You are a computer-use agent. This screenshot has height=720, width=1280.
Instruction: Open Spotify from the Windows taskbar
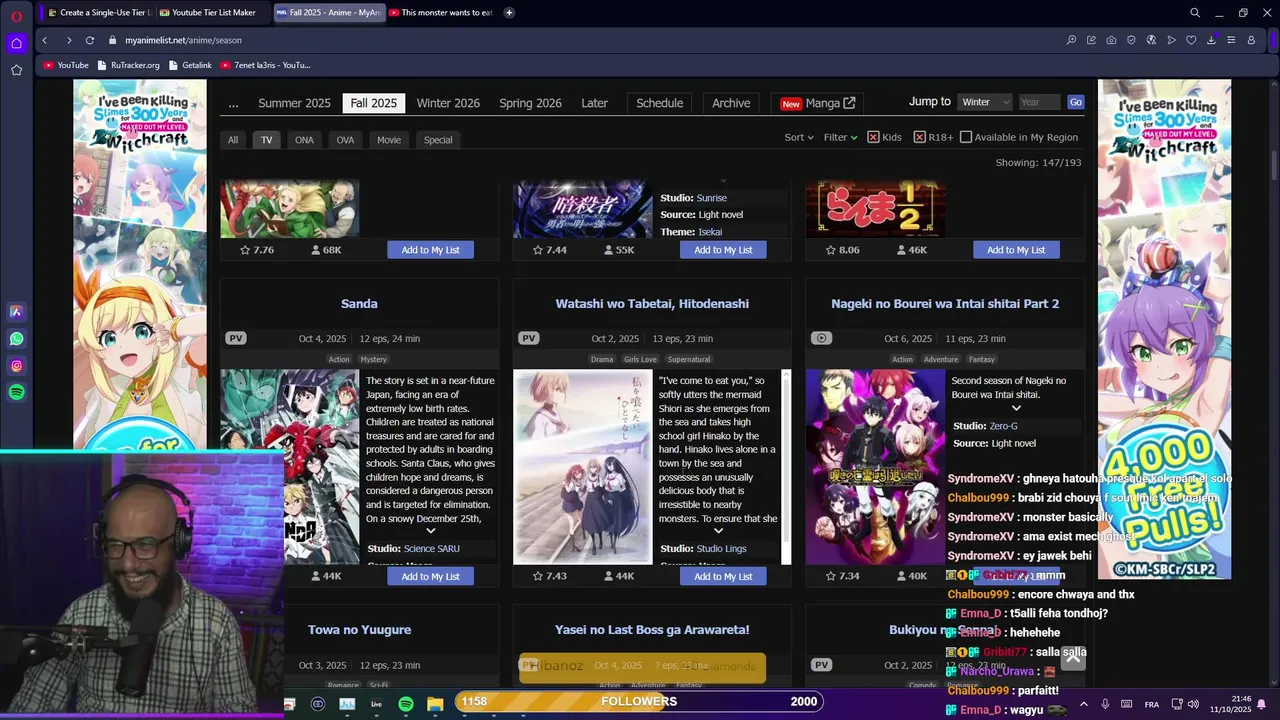406,704
